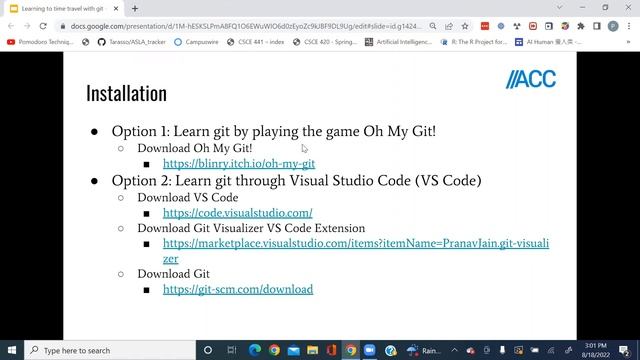Click the 'Download Git' text
The image size is (640, 360).
pos(173,274)
